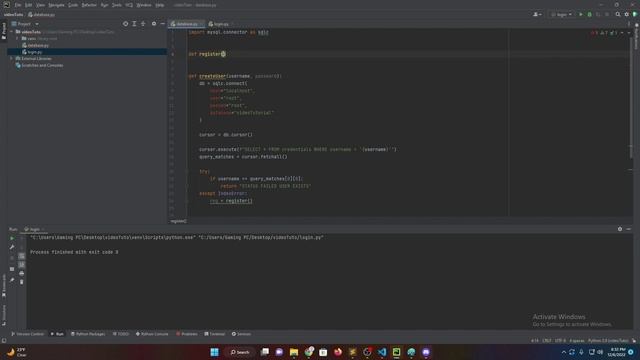This screenshot has height=360, width=640.
Task: Hide the Run panel with minus icon
Action: (x=629, y=229)
